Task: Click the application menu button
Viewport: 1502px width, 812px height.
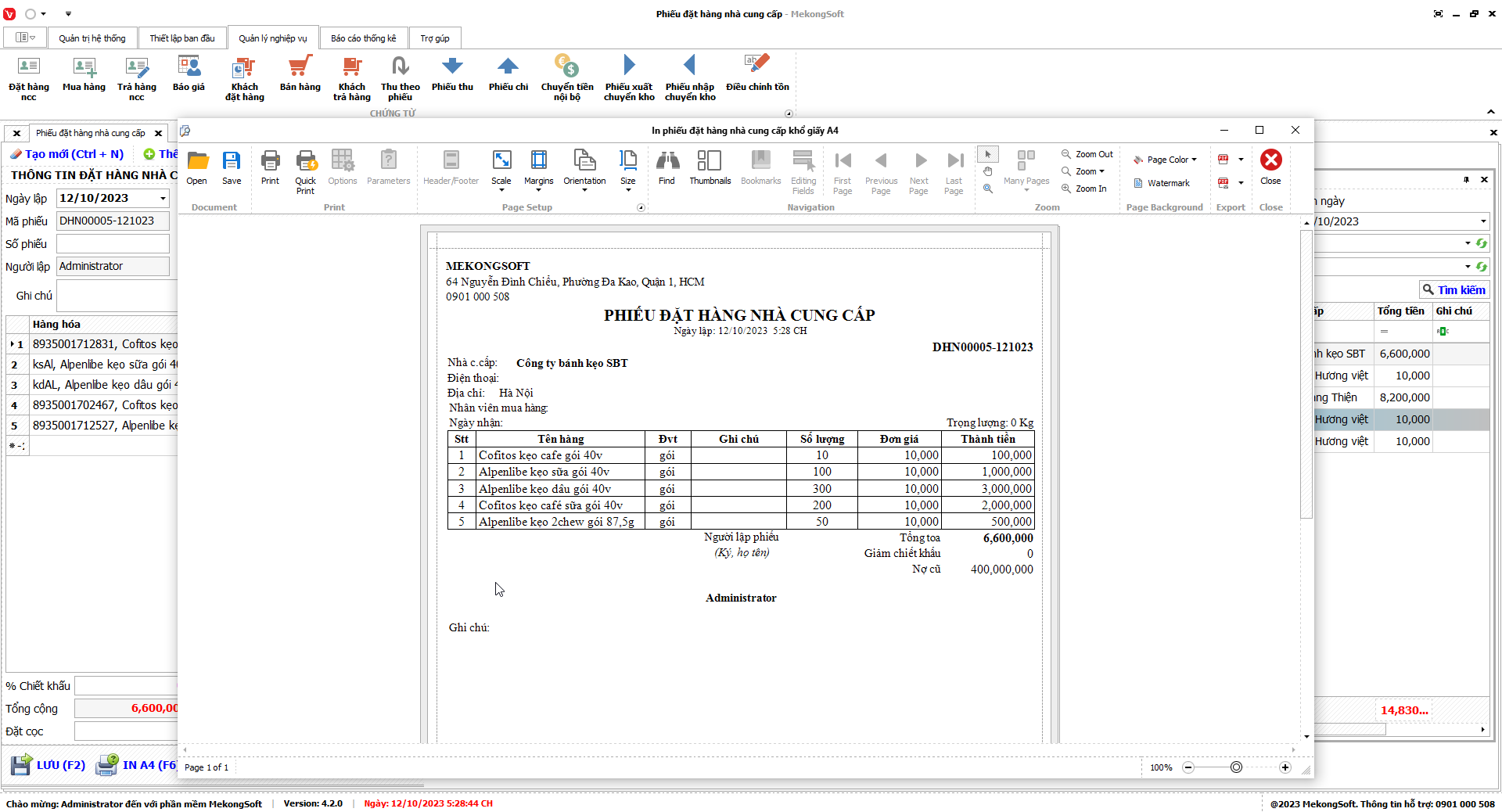Action: coord(25,38)
